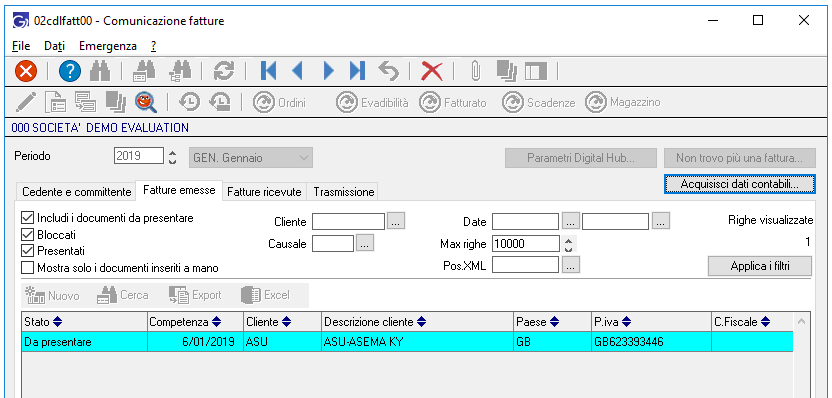Viewport: 832px width, 398px height.
Task: Click the first clock history icon
Action: 189,102
